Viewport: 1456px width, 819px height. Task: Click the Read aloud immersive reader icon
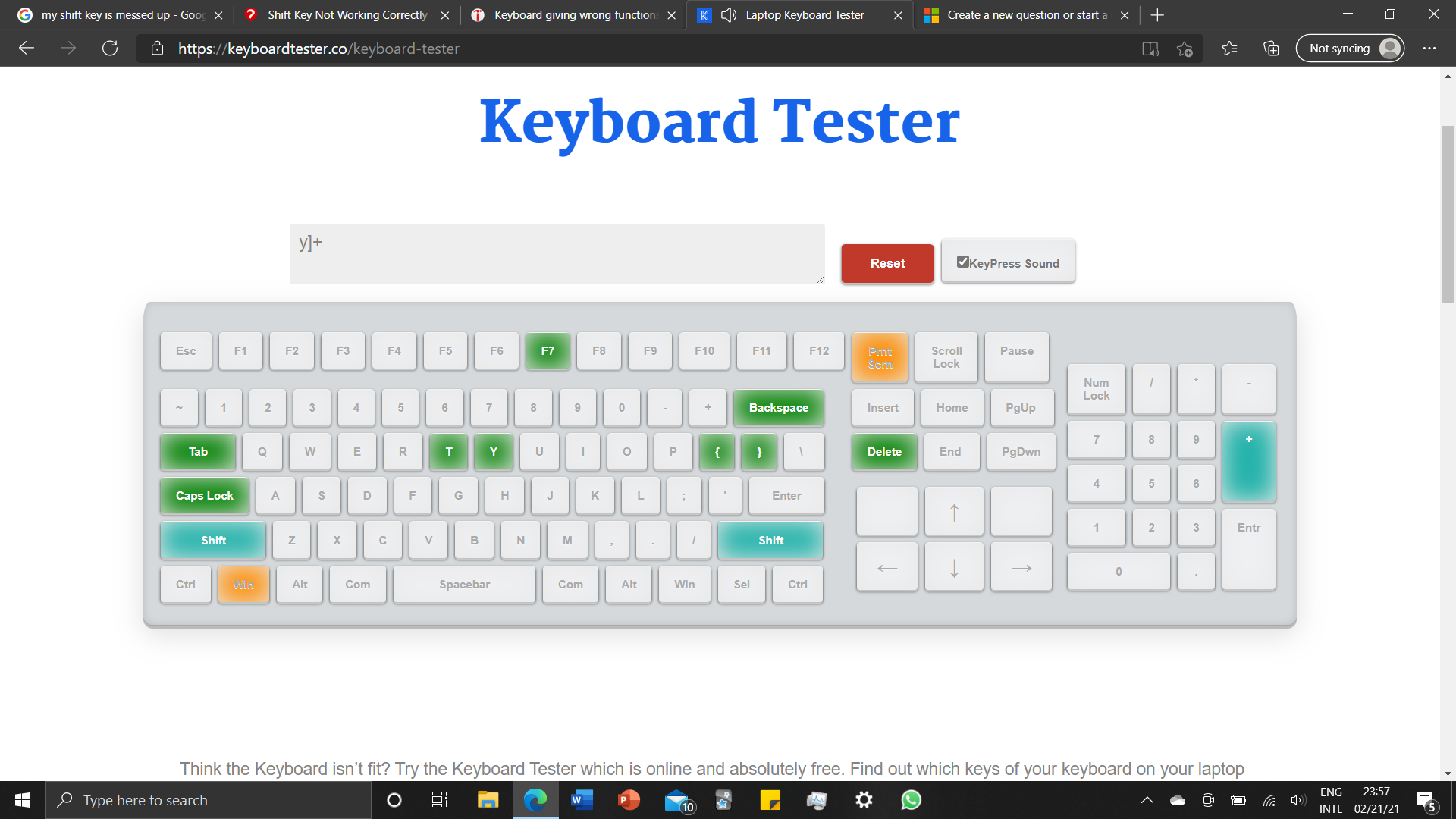click(x=1150, y=49)
